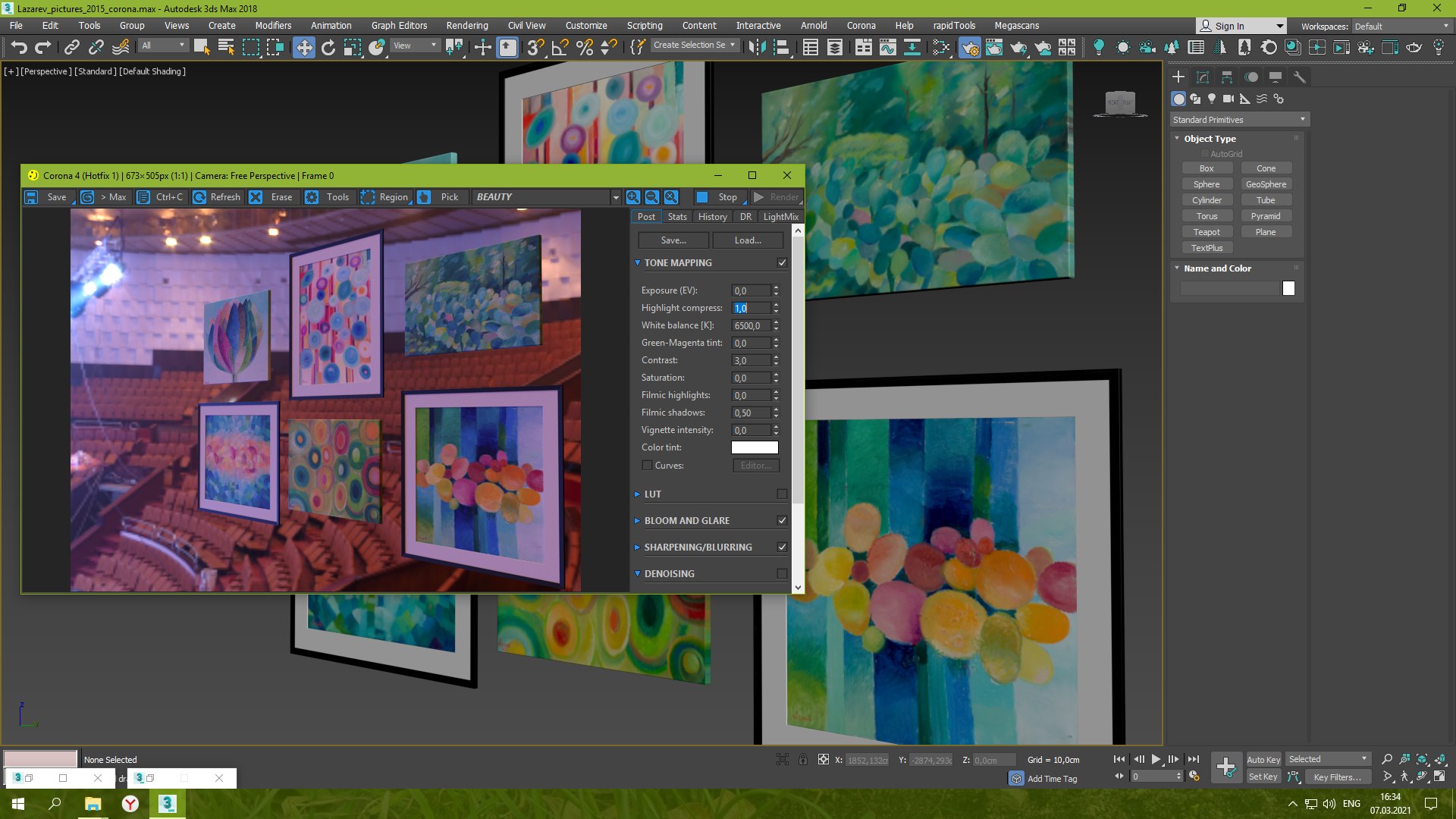Open the All selection filter dropdown
Image resolution: width=1456 pixels, height=819 pixels.
click(163, 45)
